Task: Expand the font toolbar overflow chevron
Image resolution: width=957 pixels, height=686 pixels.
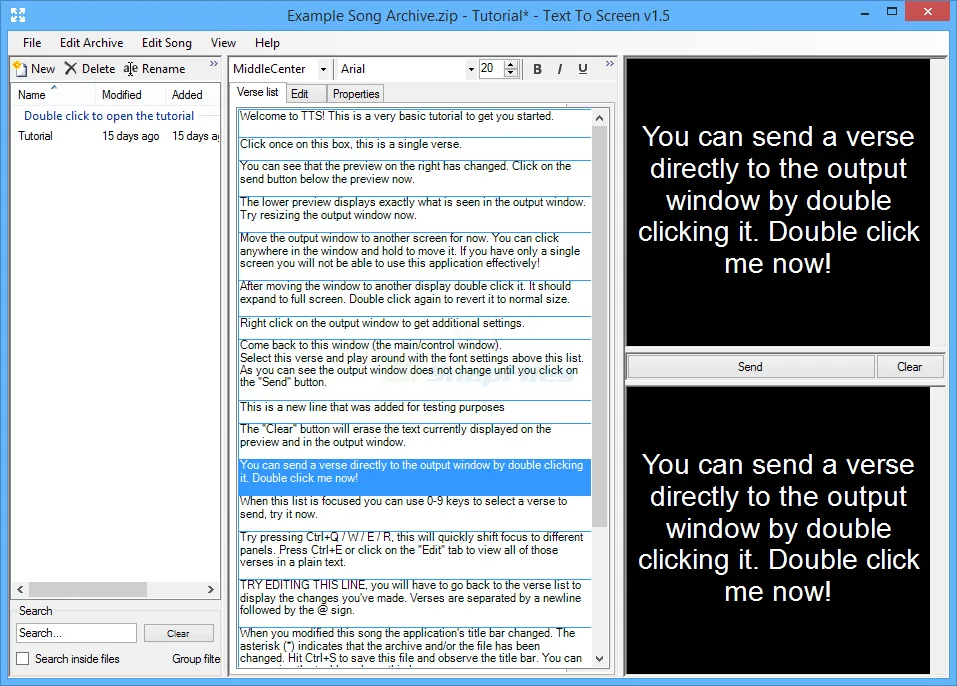Action: 609,63
